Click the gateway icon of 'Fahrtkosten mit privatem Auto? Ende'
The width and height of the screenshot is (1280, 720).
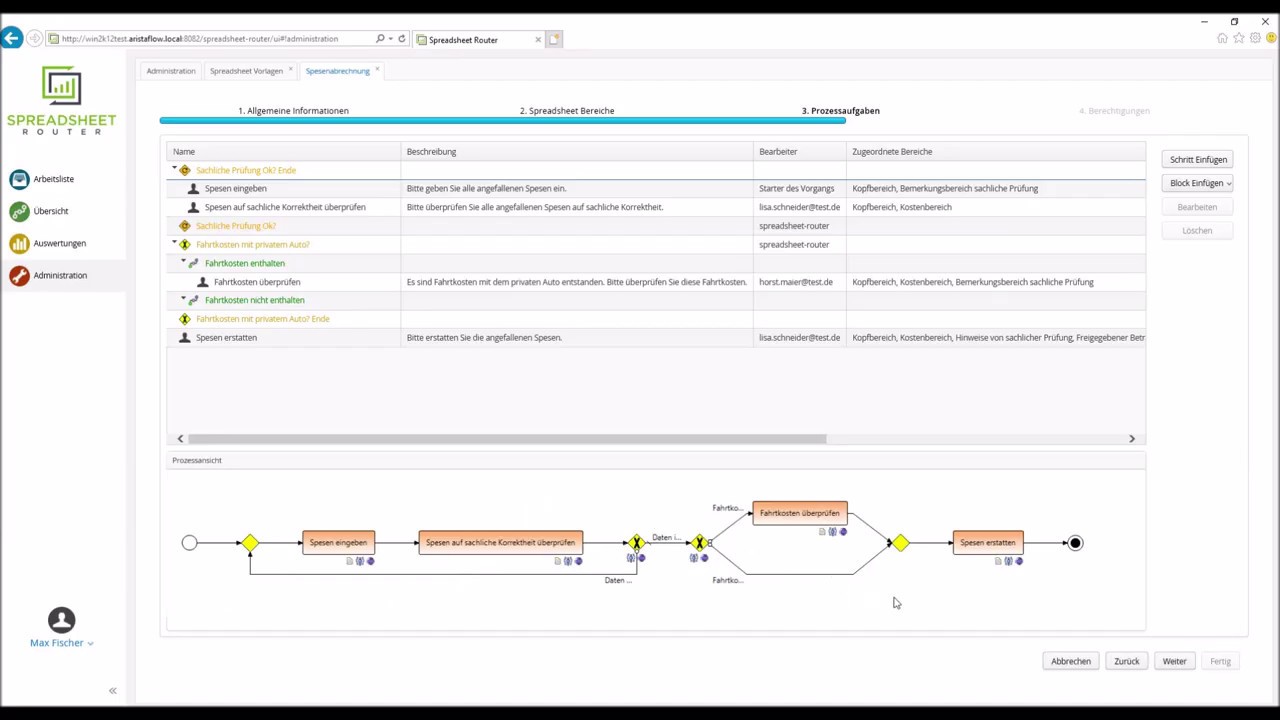(x=184, y=319)
